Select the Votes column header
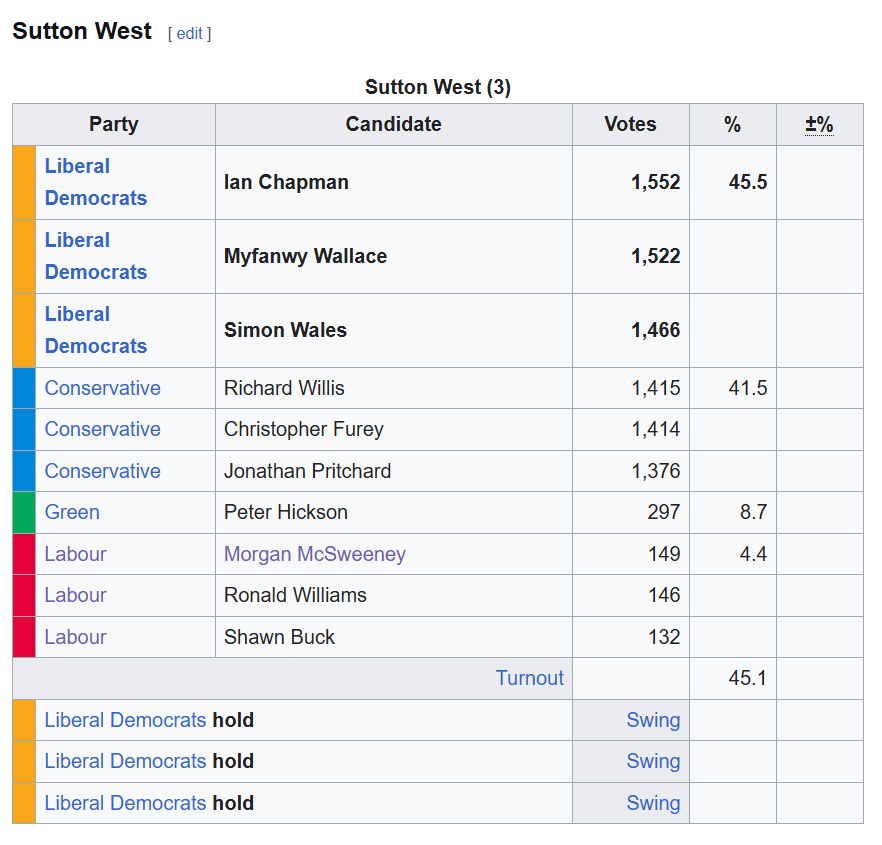The image size is (882, 845). (x=630, y=124)
